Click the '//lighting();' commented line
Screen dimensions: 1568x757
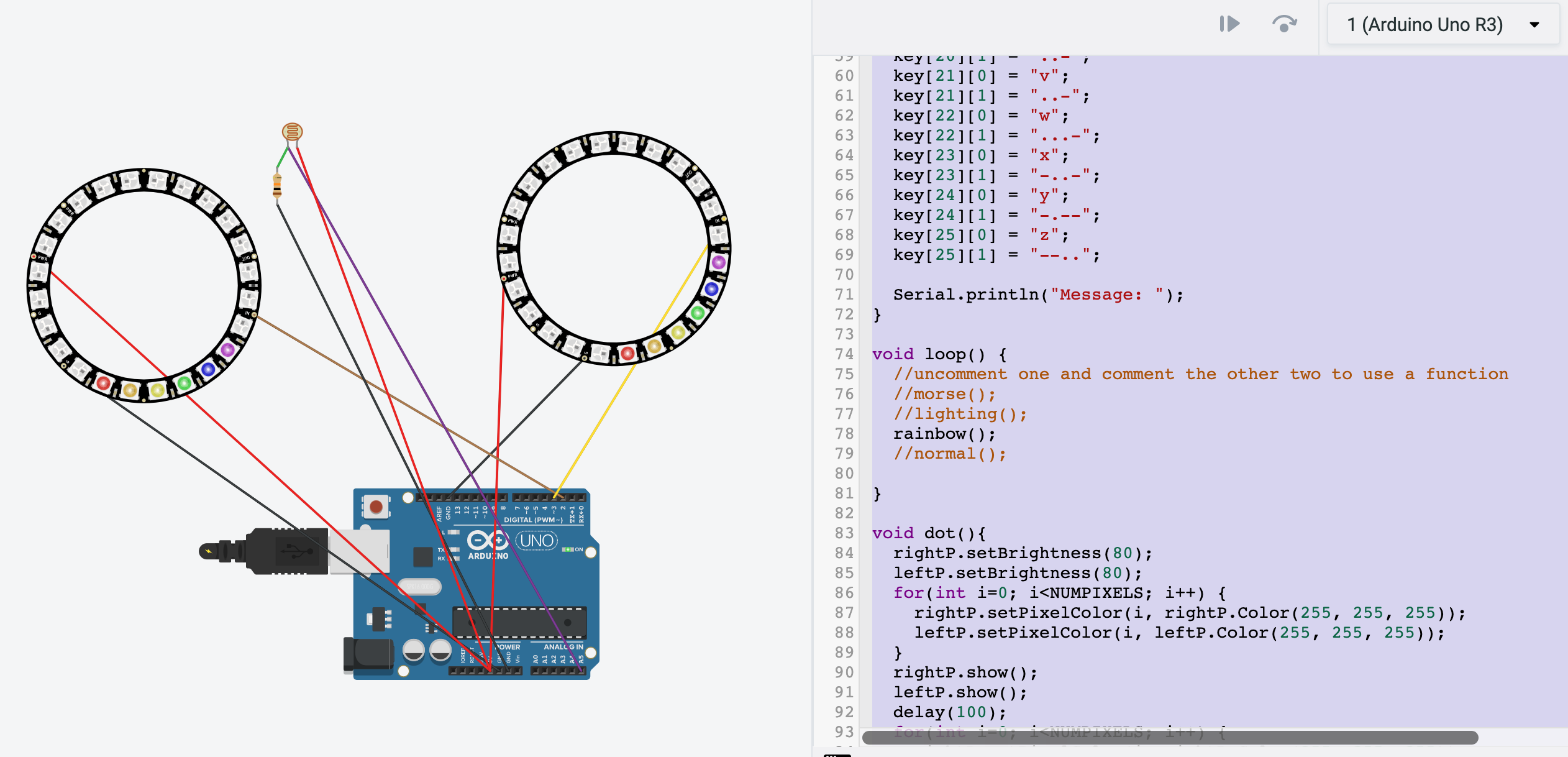(960, 414)
